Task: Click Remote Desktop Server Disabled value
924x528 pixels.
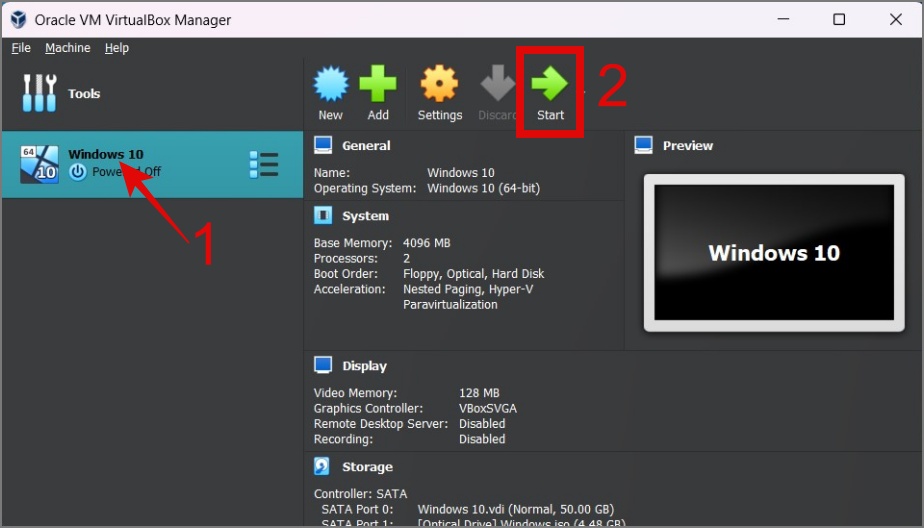Action: click(481, 424)
